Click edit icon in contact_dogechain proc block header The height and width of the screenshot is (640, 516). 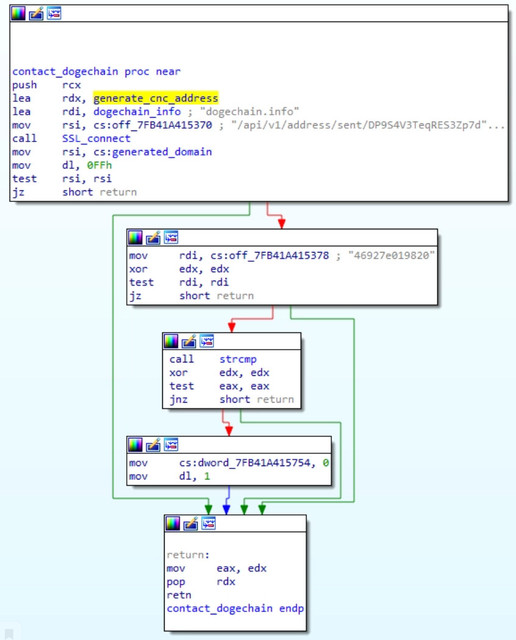coord(36,13)
